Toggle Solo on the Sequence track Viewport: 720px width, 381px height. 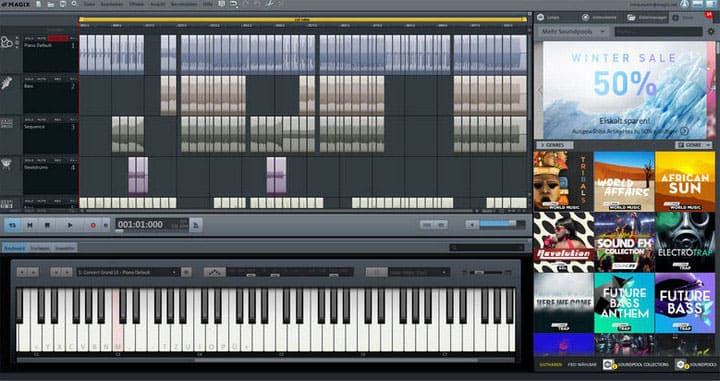[29, 119]
